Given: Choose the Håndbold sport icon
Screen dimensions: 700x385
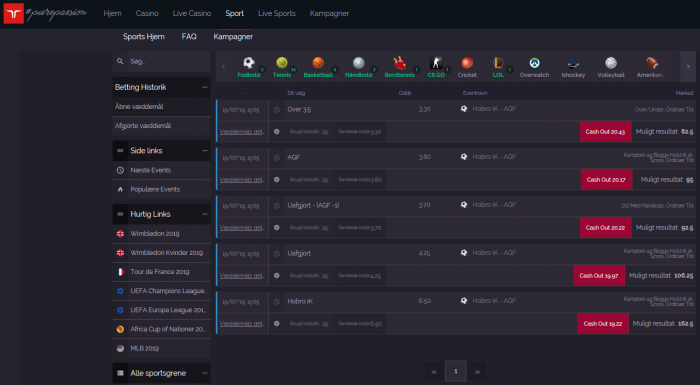Looking at the screenshot, I should 358,63.
